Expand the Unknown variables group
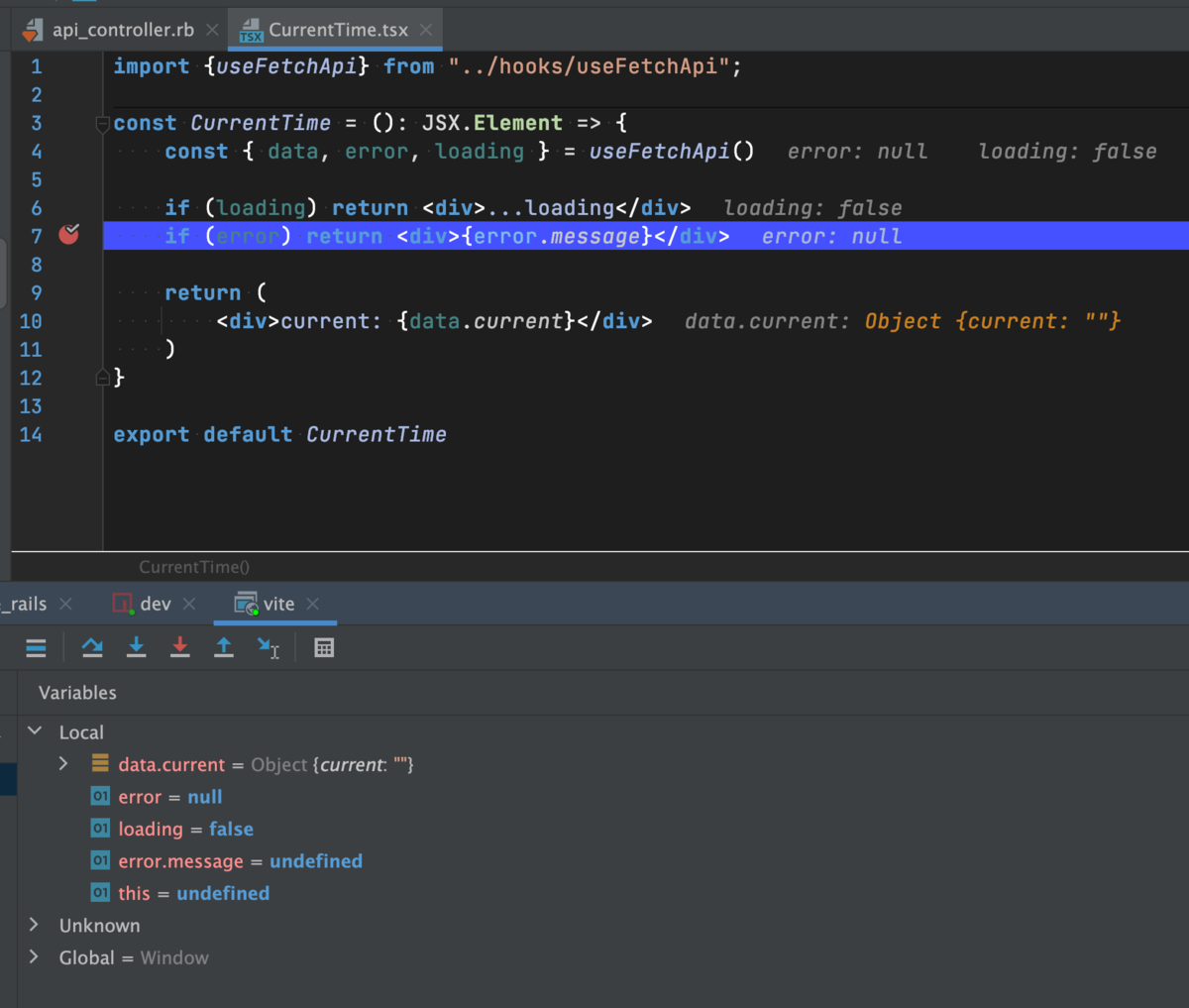The width and height of the screenshot is (1189, 1008). pos(33,925)
